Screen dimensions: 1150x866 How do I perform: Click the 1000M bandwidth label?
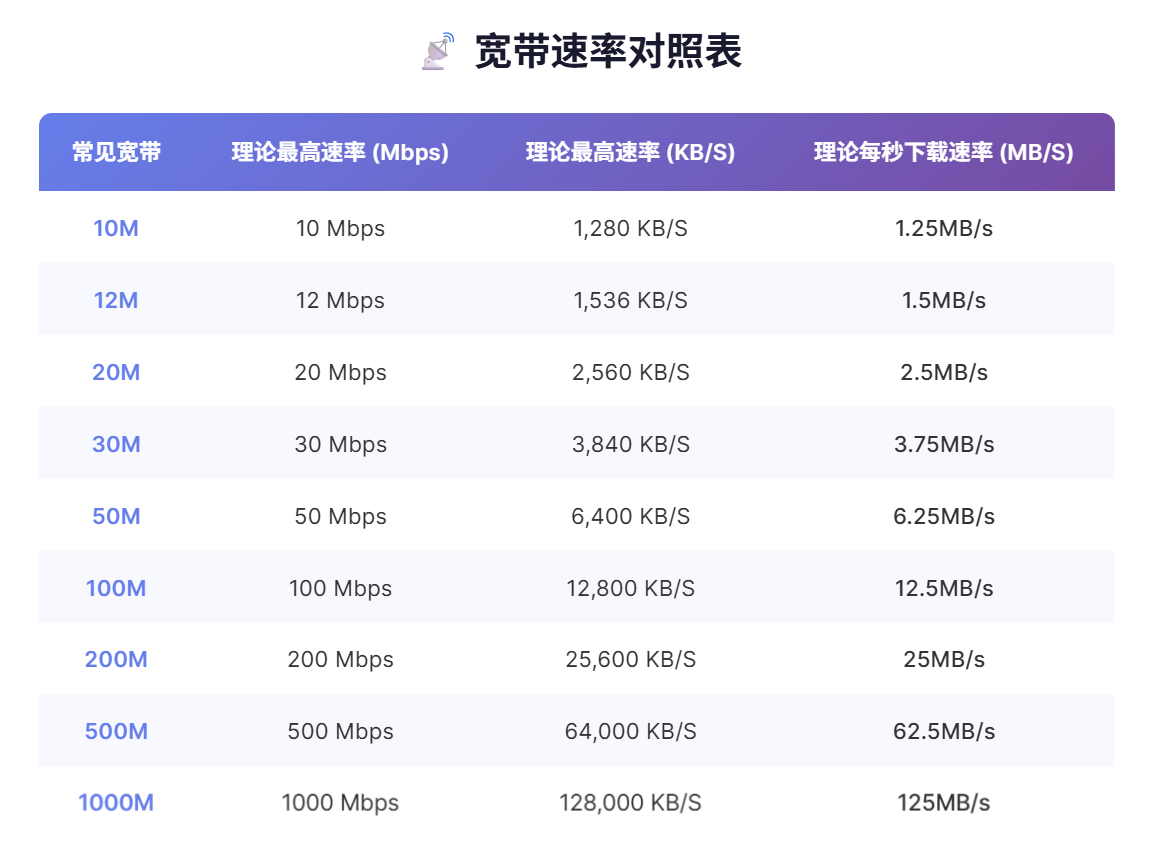pos(116,802)
